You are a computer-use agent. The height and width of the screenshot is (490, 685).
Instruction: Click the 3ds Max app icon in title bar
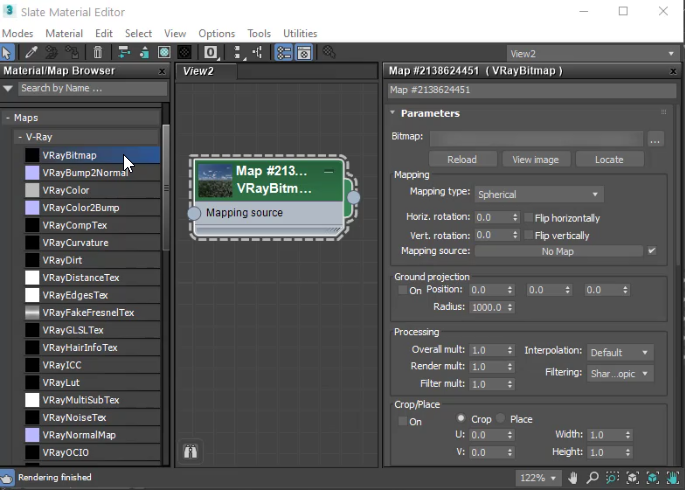coord(9,11)
